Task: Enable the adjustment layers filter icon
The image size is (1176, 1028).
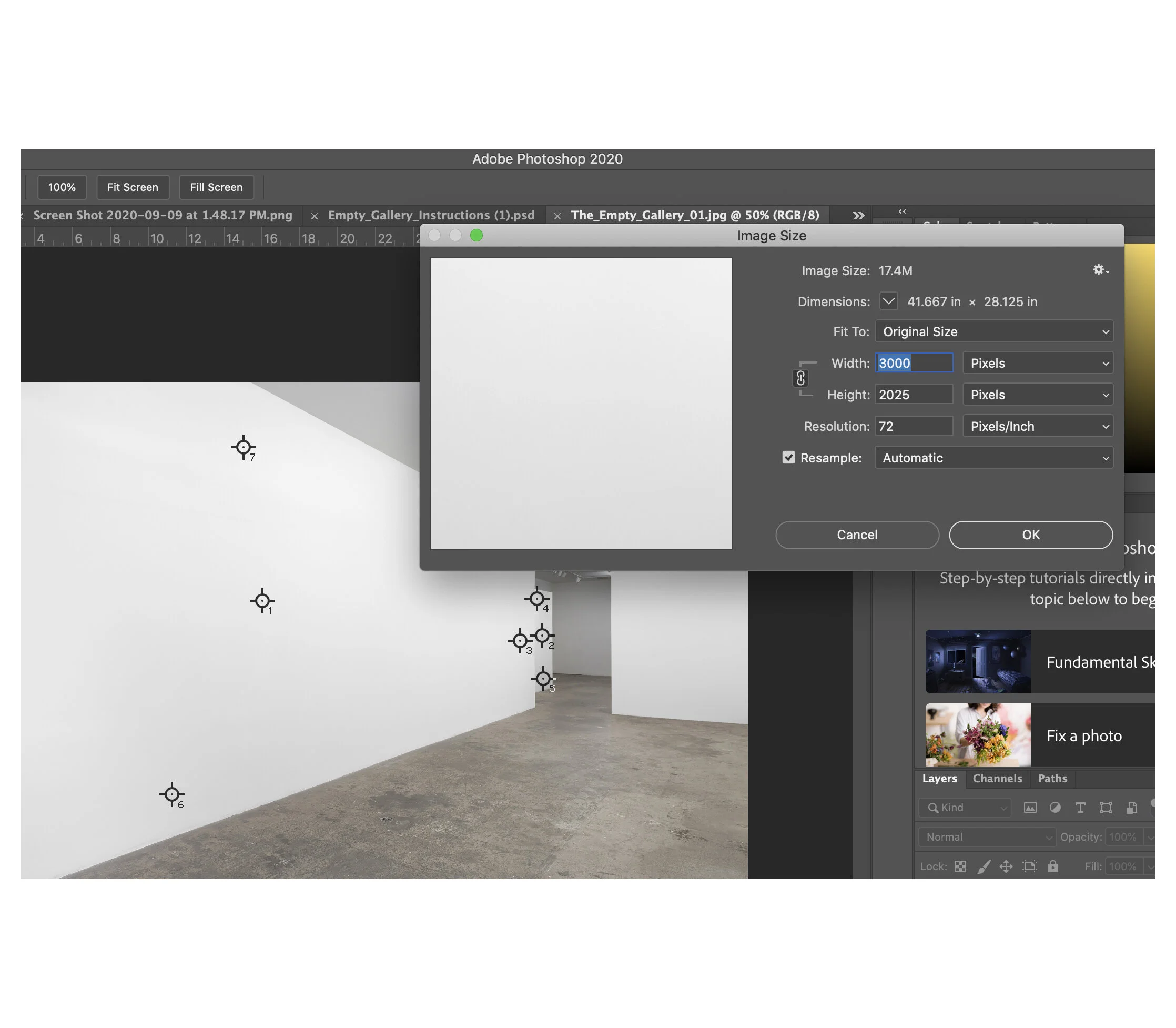Action: (x=1055, y=808)
